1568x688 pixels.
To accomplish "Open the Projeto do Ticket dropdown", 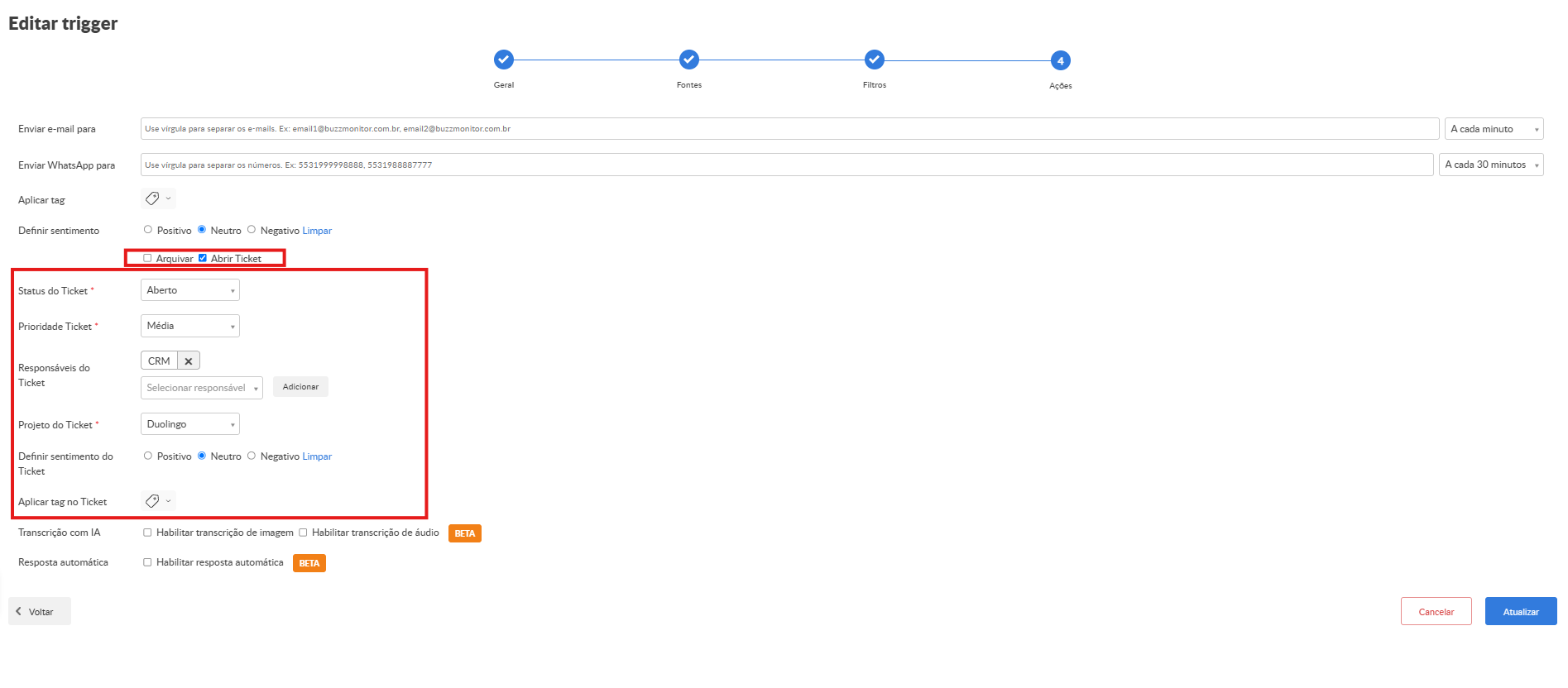I will [190, 424].
